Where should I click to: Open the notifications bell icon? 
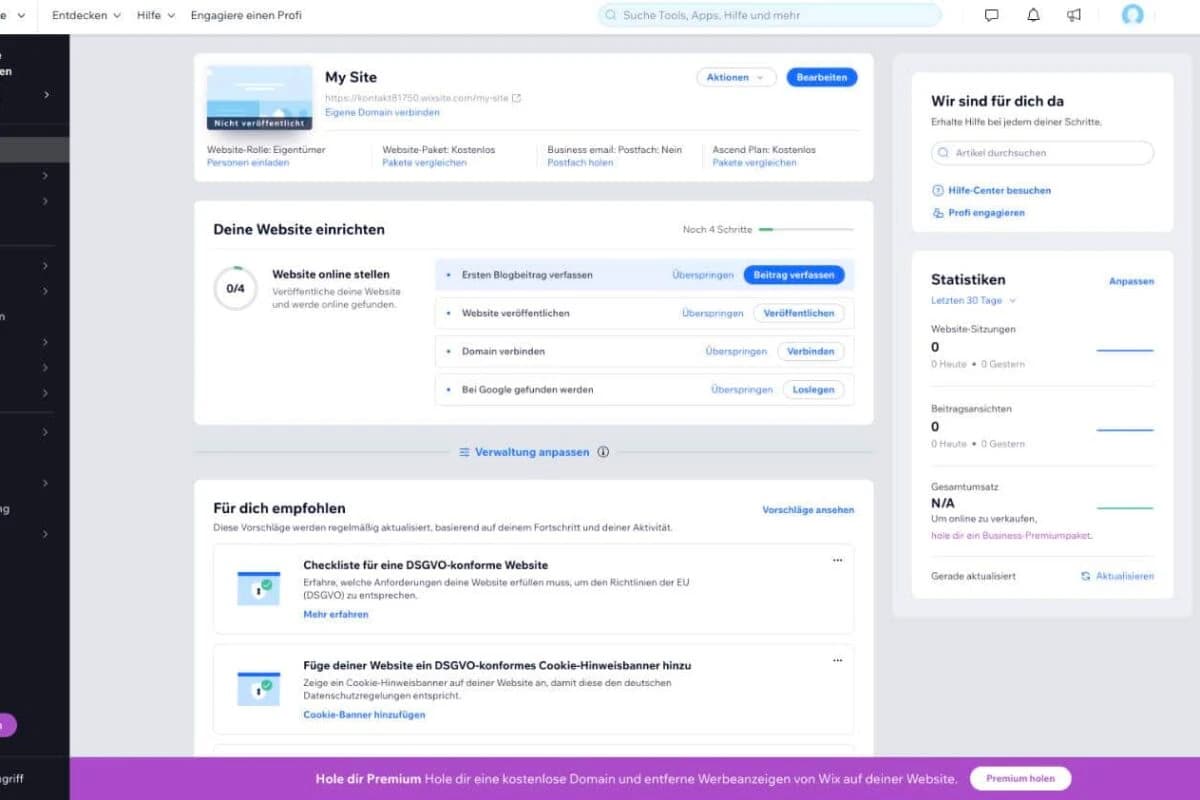pyautogui.click(x=1034, y=15)
